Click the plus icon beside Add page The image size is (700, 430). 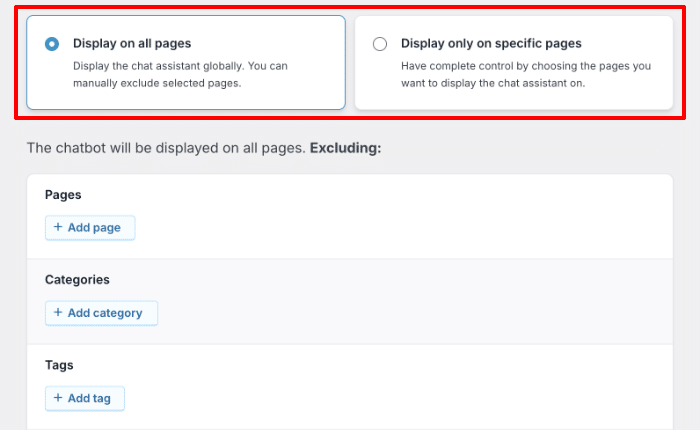[x=58, y=227]
